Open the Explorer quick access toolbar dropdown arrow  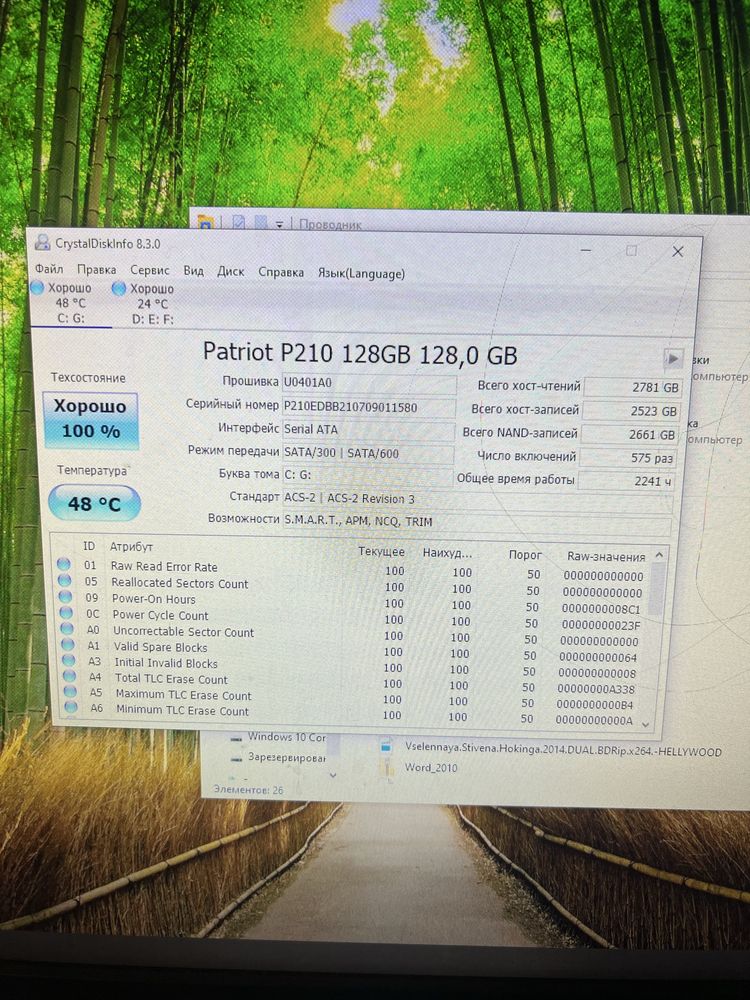coord(279,224)
